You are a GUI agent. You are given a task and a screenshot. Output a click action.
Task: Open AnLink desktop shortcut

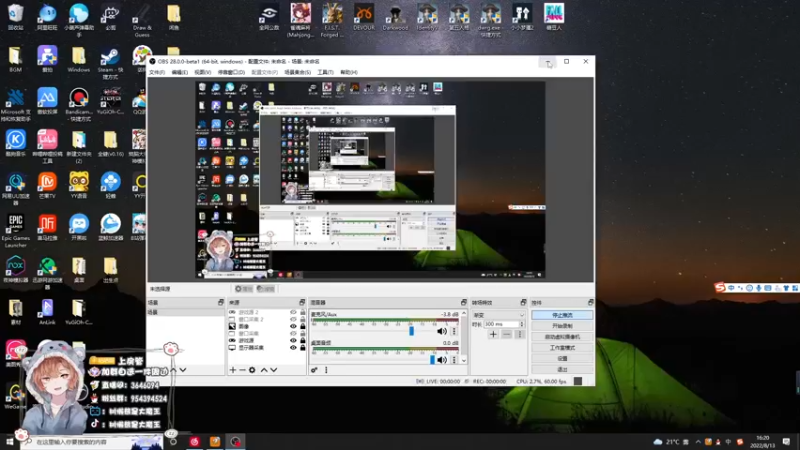[47, 312]
